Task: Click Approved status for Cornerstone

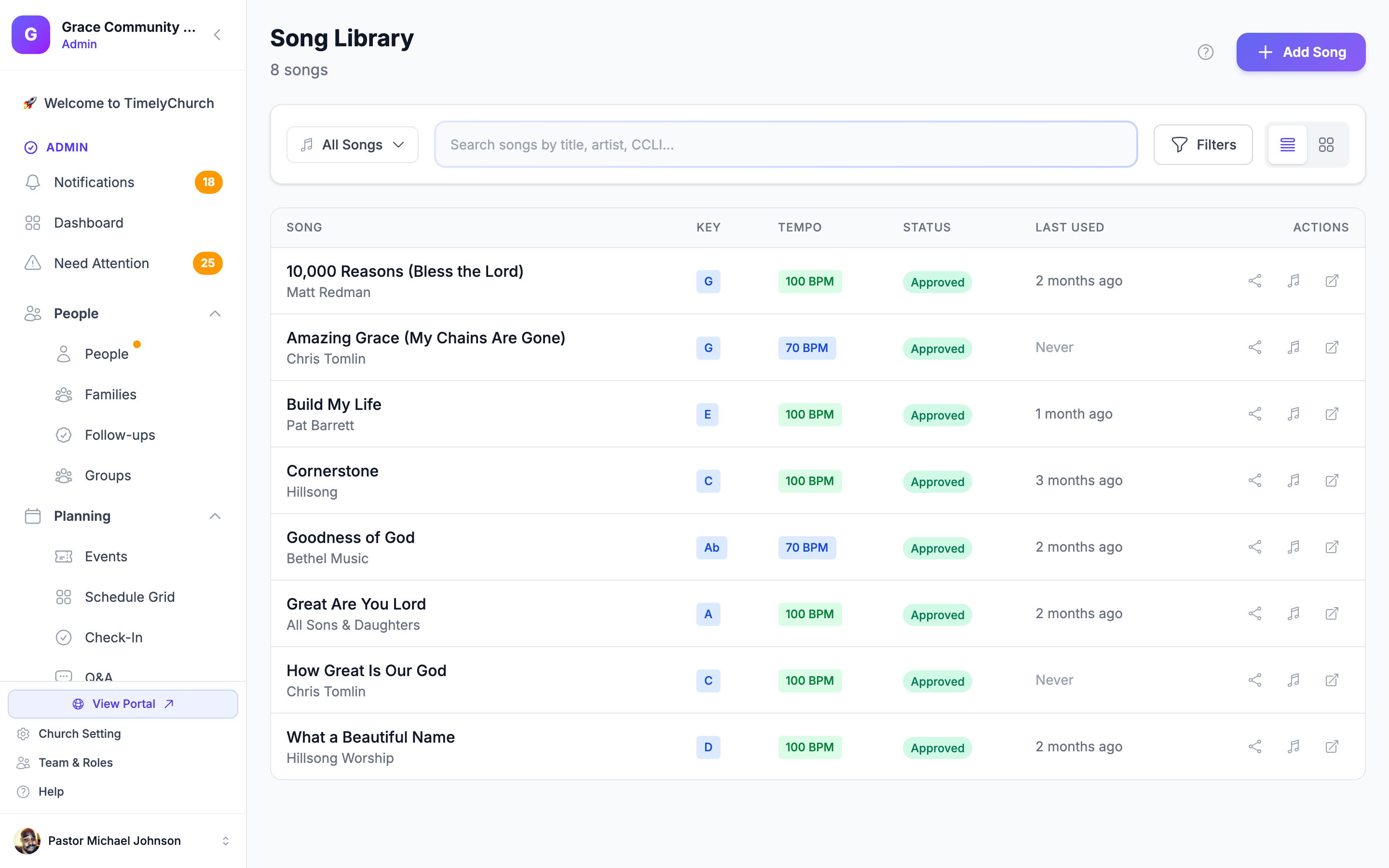Action: pyautogui.click(x=937, y=482)
